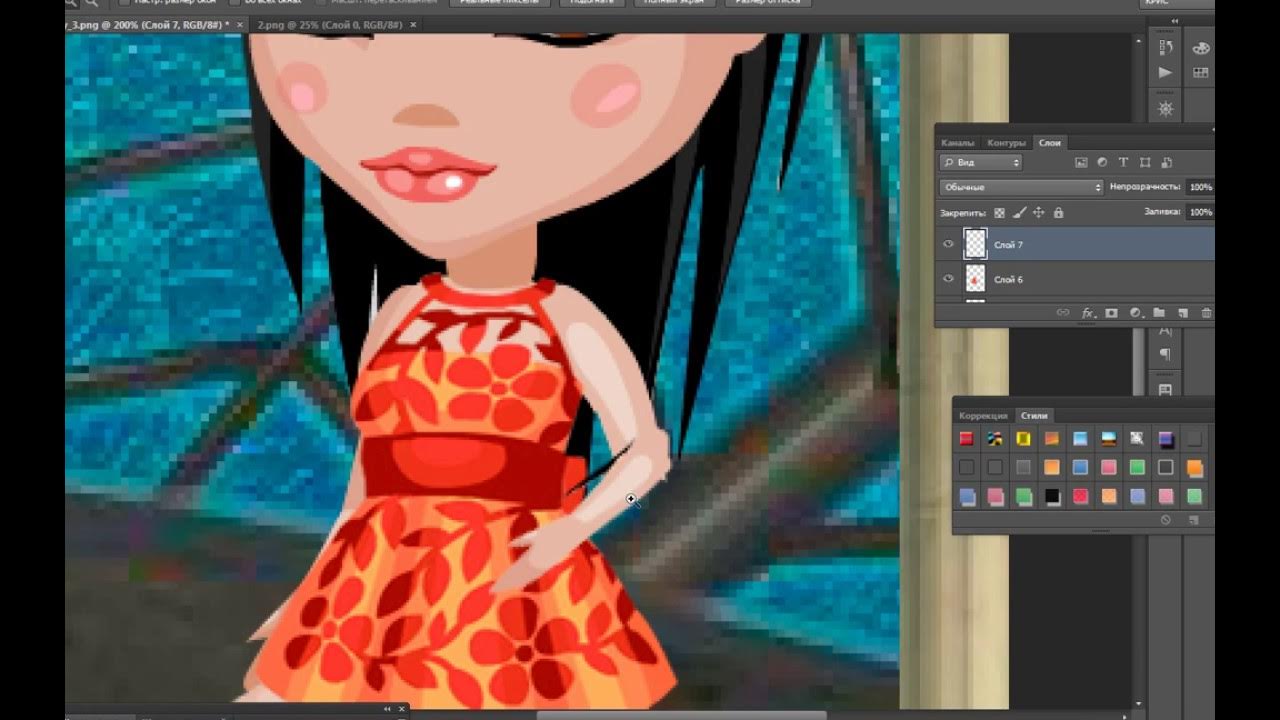Image resolution: width=1280 pixels, height=720 pixels.
Task: Filter layers by adjustment layers icon
Action: tap(1102, 162)
